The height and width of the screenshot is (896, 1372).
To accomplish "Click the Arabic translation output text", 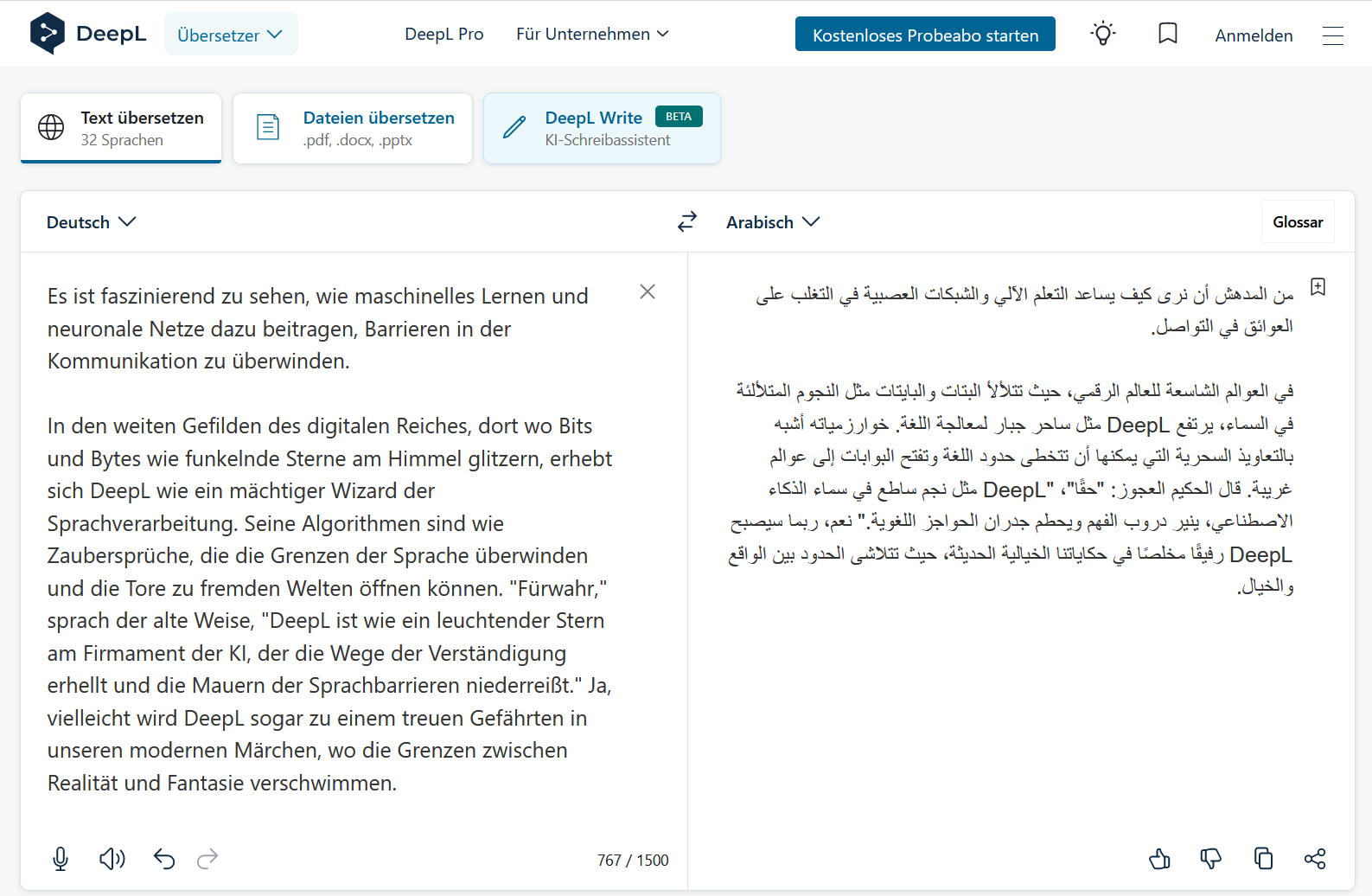I will coord(1011,440).
